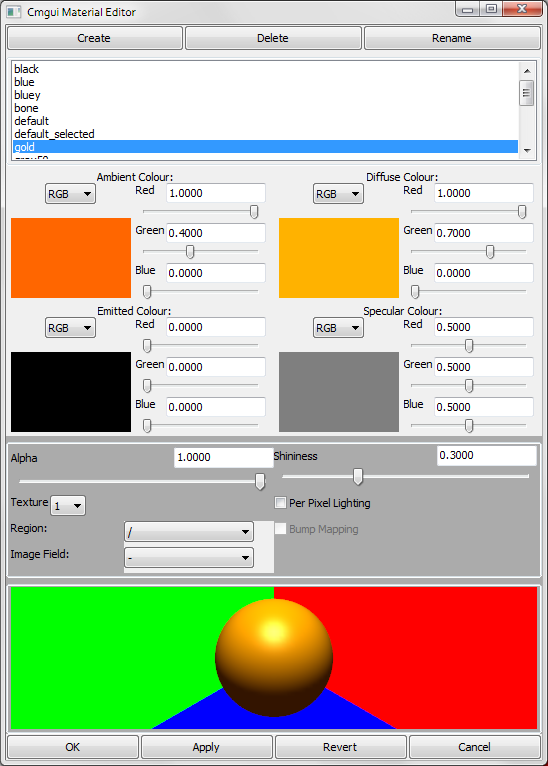Select 'bluey' in the material list

[x=265, y=95]
